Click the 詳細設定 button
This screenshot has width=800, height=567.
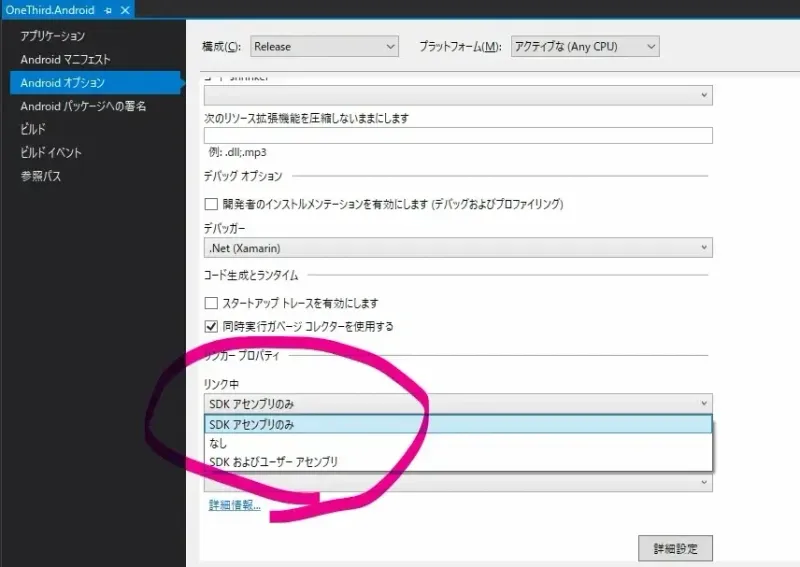pos(675,549)
